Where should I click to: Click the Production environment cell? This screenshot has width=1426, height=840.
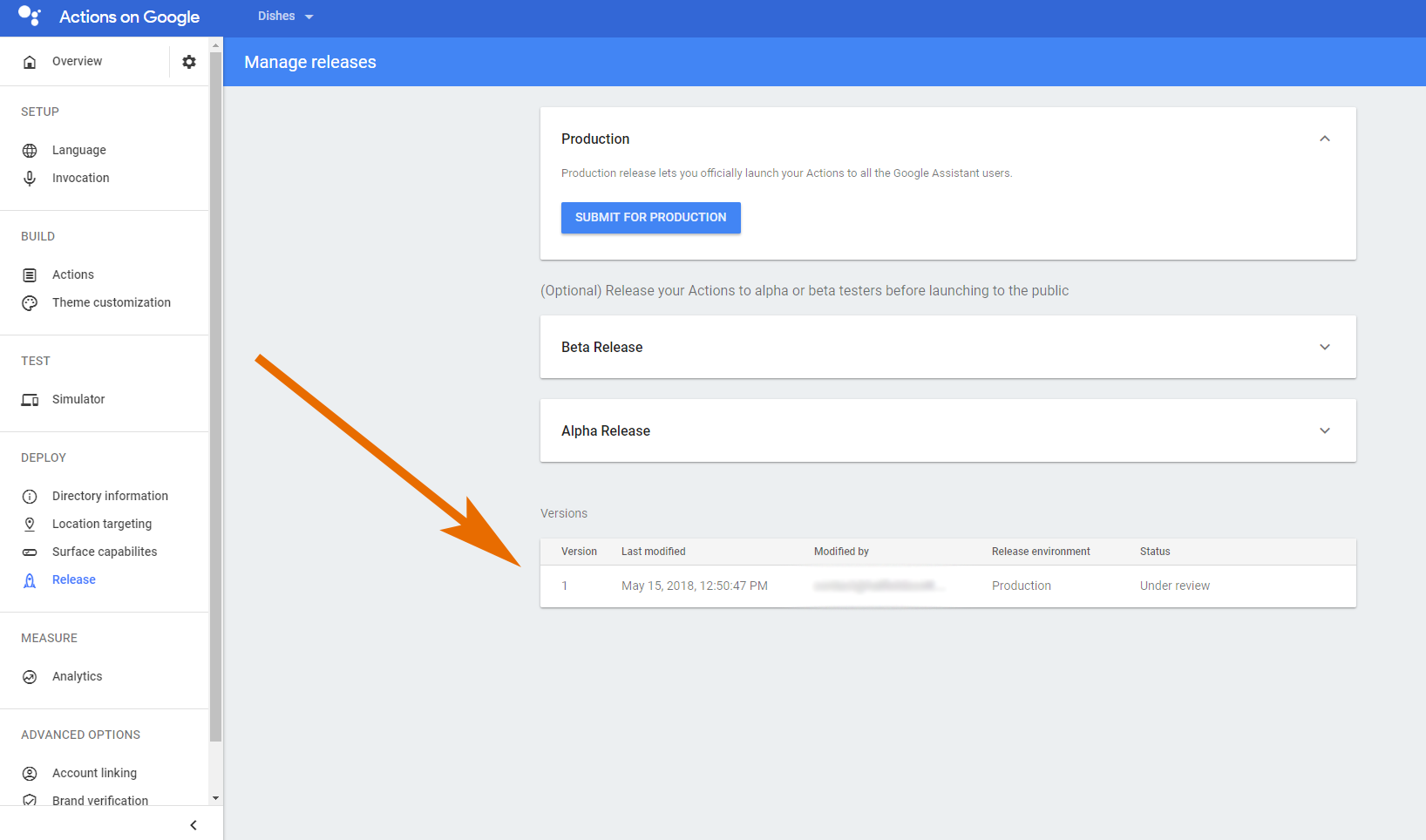pos(1022,586)
